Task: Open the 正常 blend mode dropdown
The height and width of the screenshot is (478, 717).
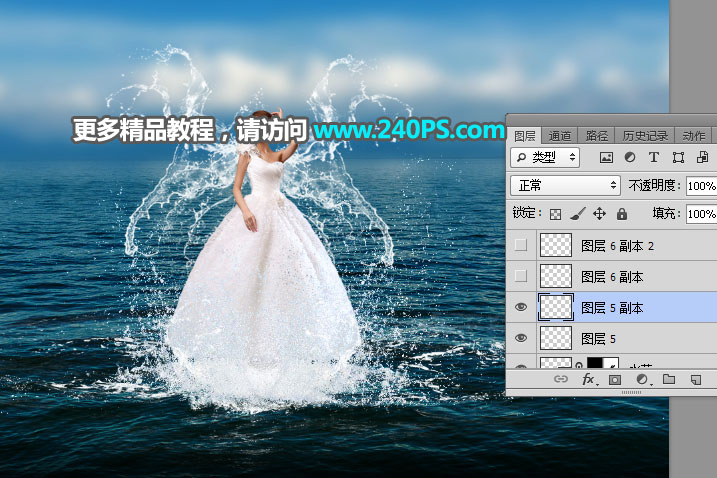Action: 565,186
